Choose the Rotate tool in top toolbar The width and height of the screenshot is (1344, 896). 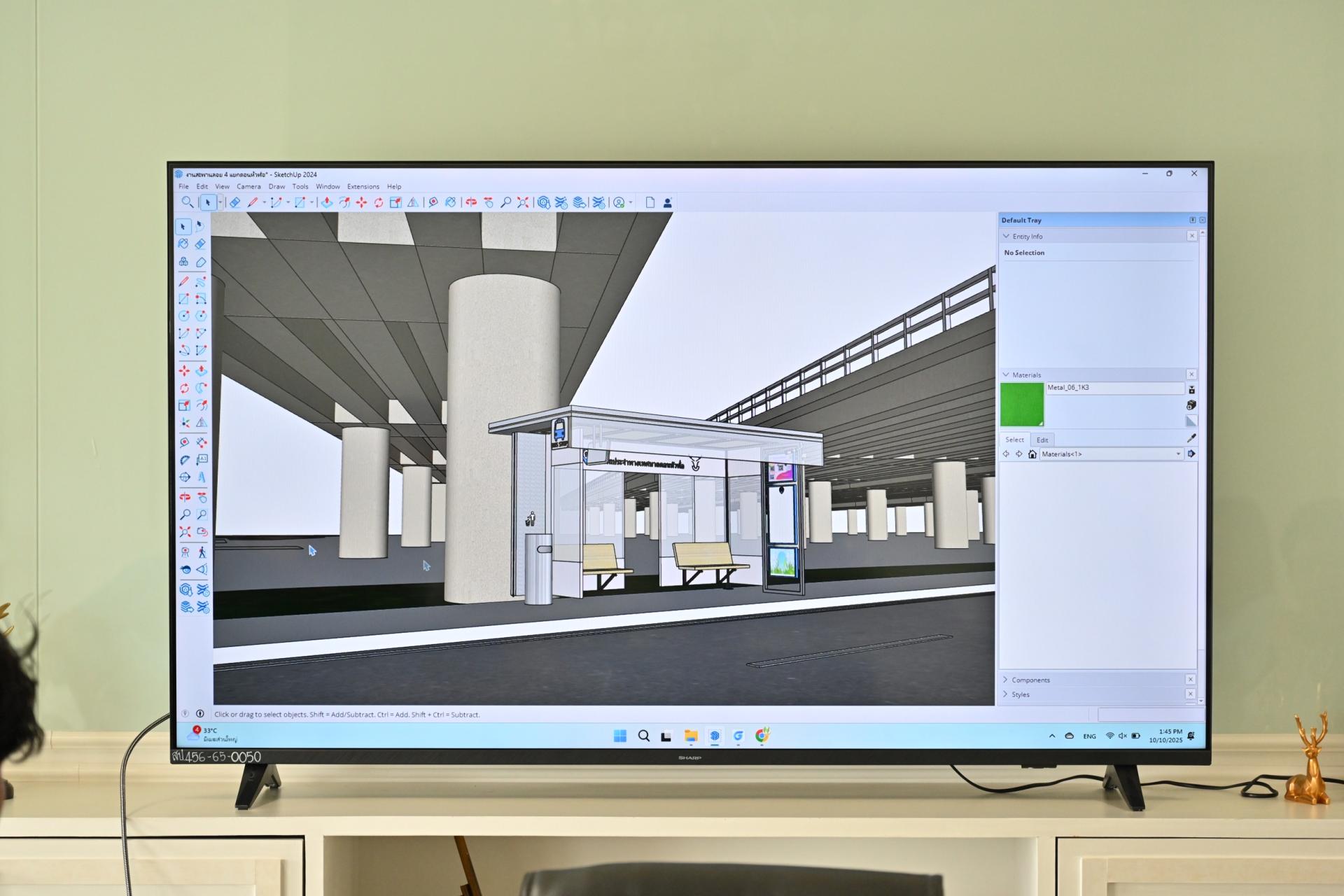click(379, 202)
